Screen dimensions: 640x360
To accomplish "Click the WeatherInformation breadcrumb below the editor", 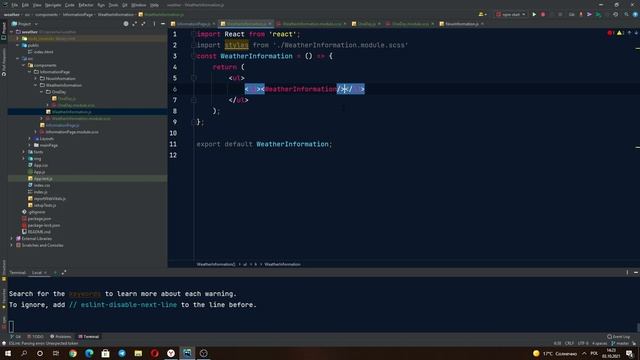I will coord(282,264).
